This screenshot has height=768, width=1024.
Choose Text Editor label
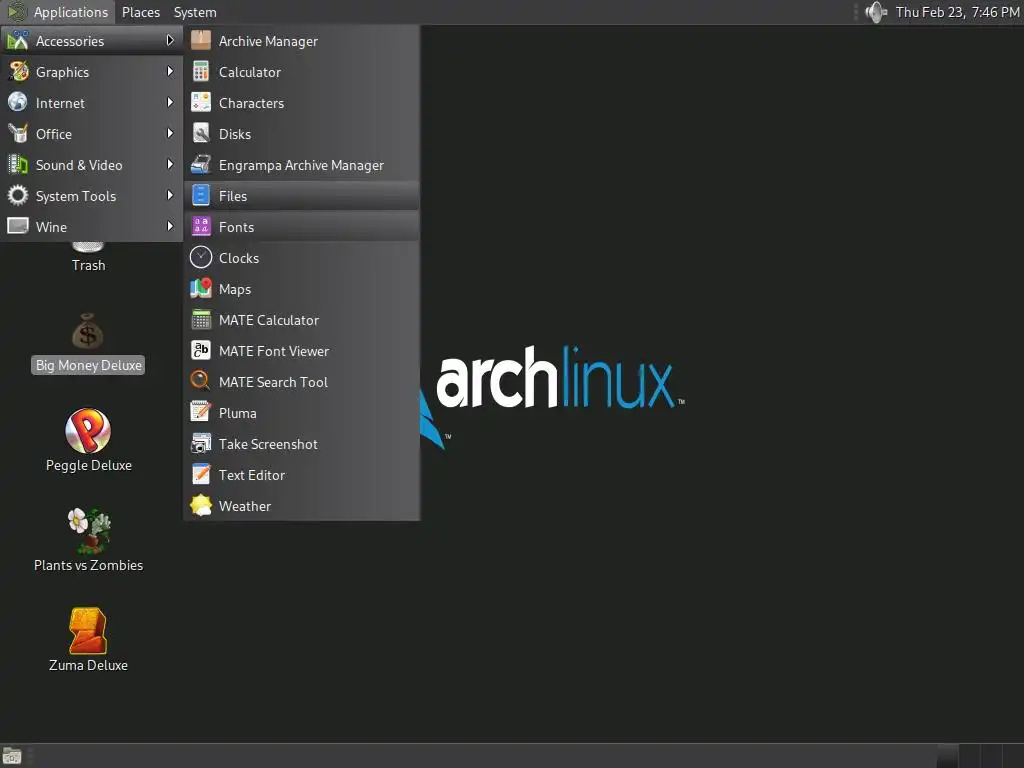[x=251, y=475]
